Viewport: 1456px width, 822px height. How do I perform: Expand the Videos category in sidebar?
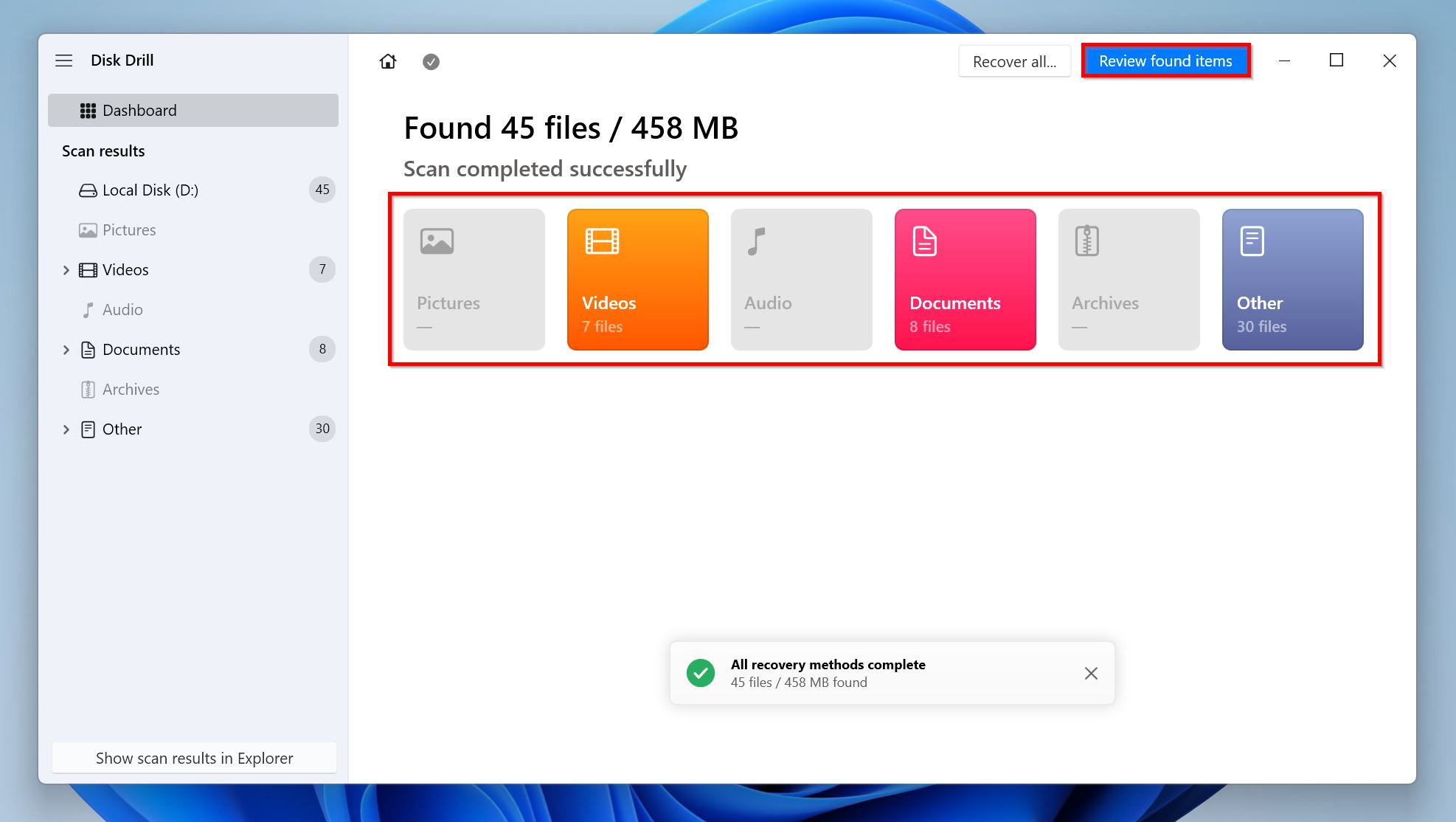click(66, 269)
